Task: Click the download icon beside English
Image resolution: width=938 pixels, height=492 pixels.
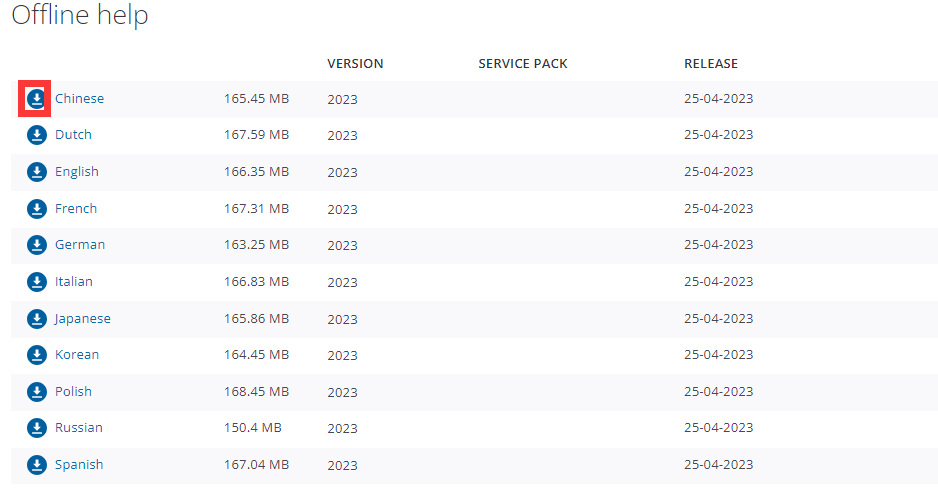Action: pos(36,172)
